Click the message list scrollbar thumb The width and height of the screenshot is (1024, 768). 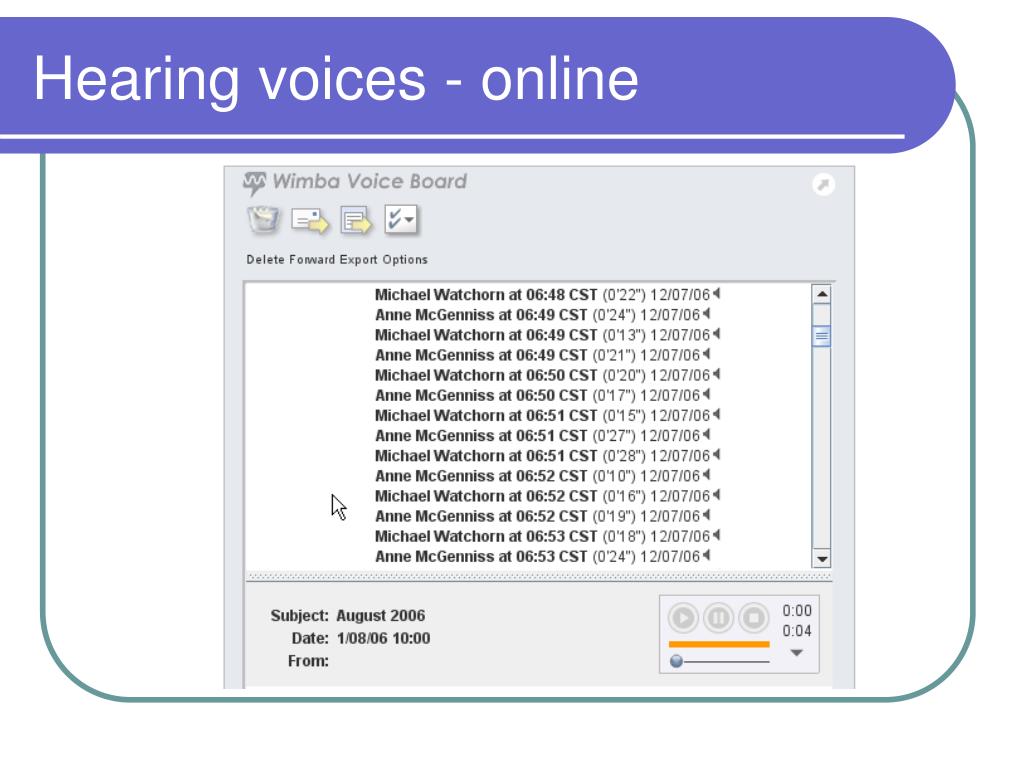click(822, 336)
